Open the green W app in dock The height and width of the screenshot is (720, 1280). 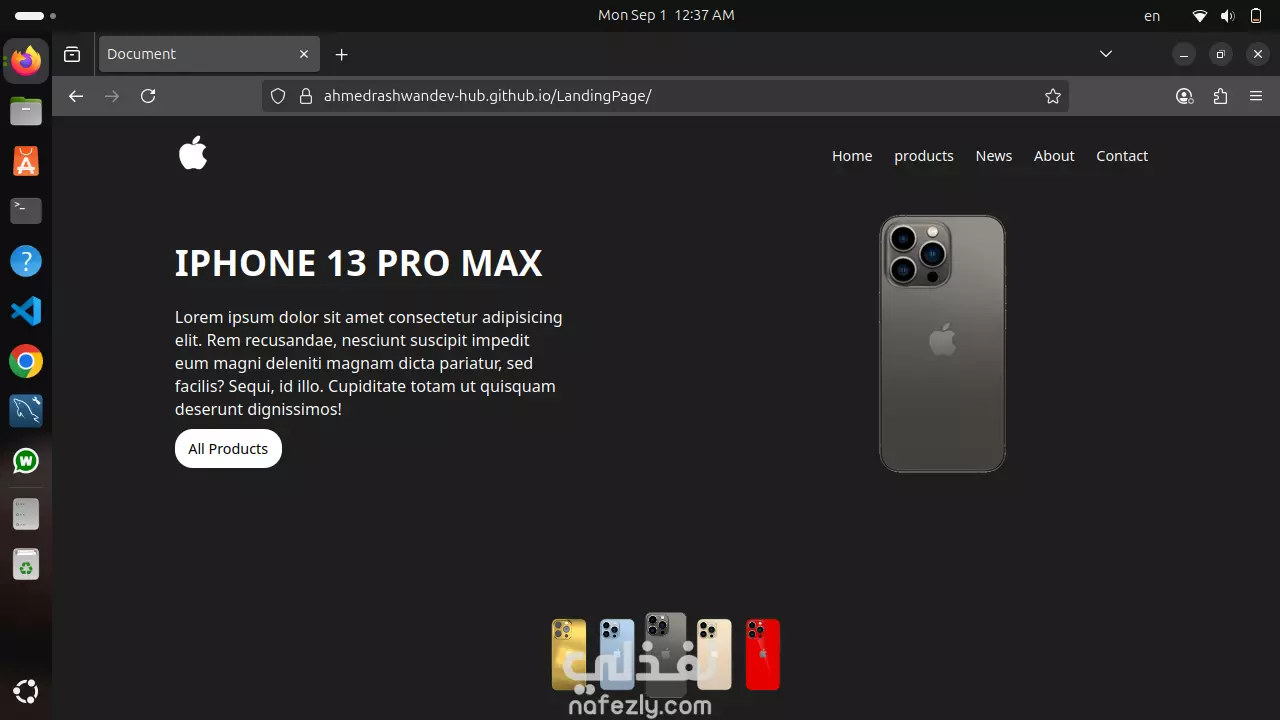[26, 461]
